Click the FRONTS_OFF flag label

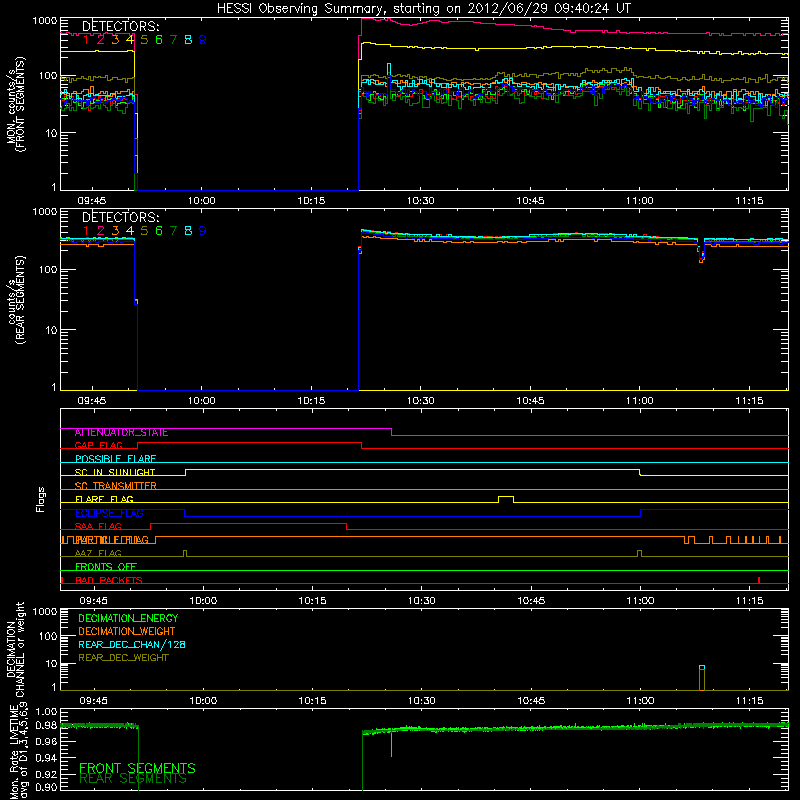[x=106, y=567]
